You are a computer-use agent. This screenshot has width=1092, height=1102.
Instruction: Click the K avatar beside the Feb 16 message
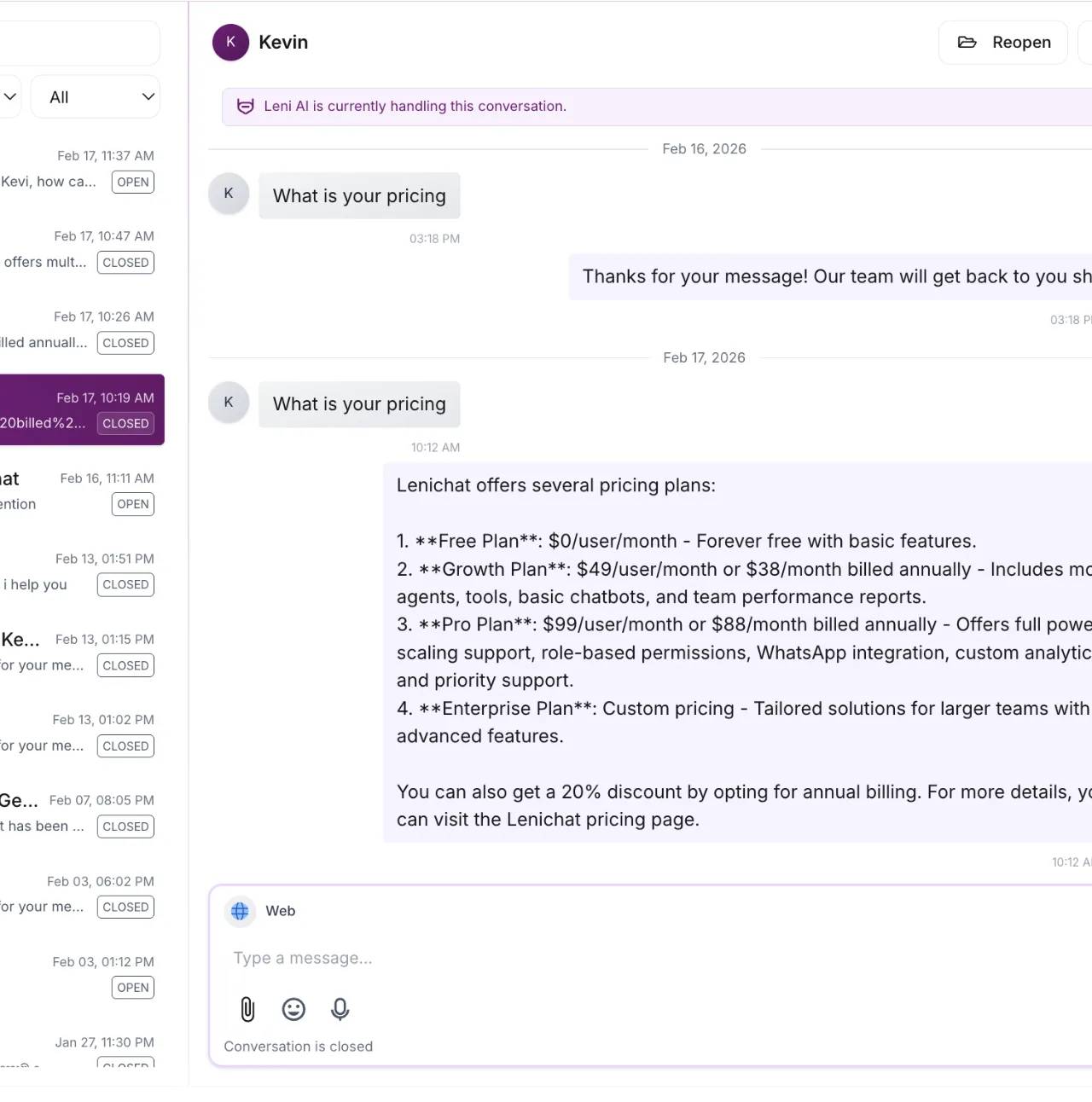point(229,194)
